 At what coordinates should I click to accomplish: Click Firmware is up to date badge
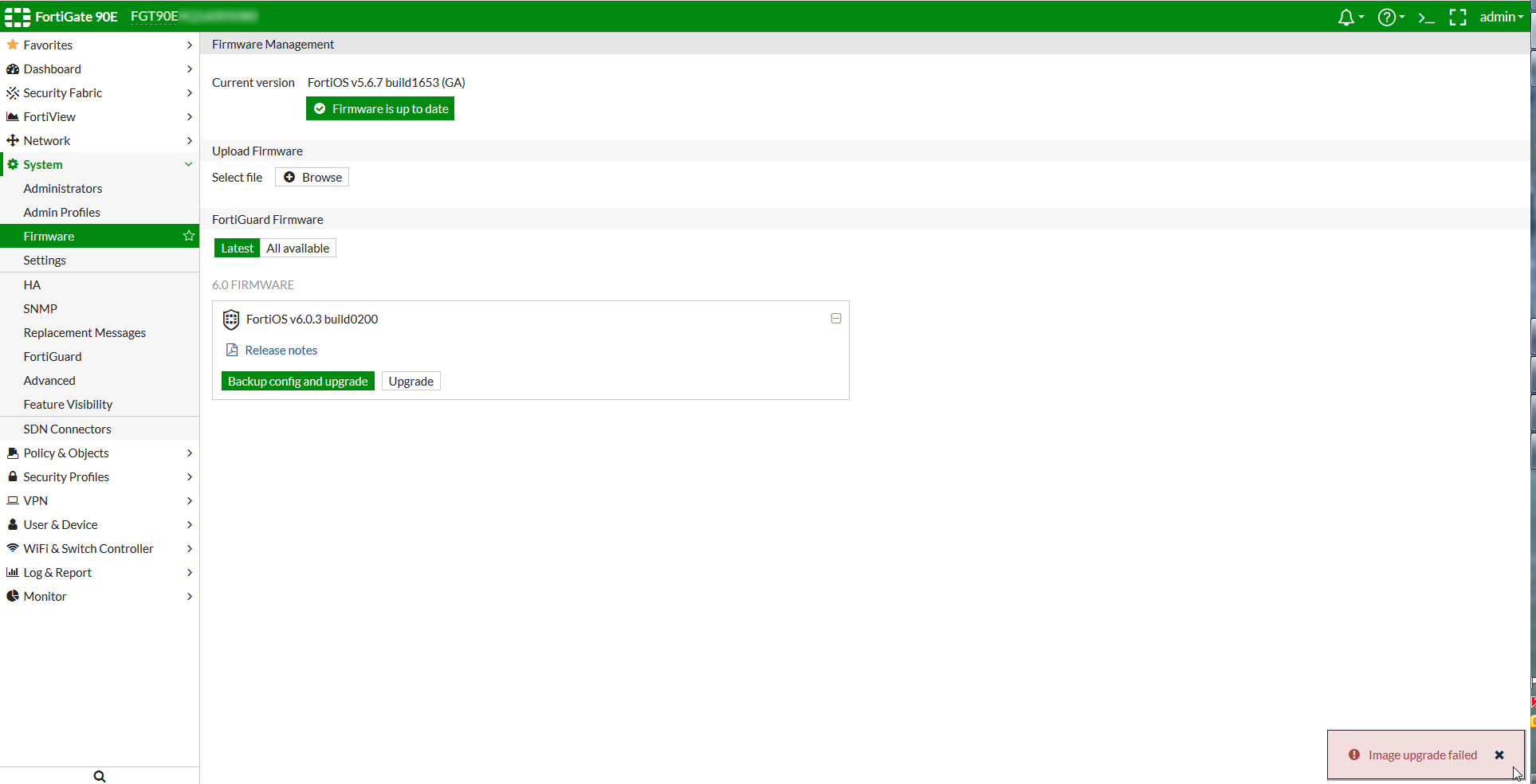tap(380, 108)
